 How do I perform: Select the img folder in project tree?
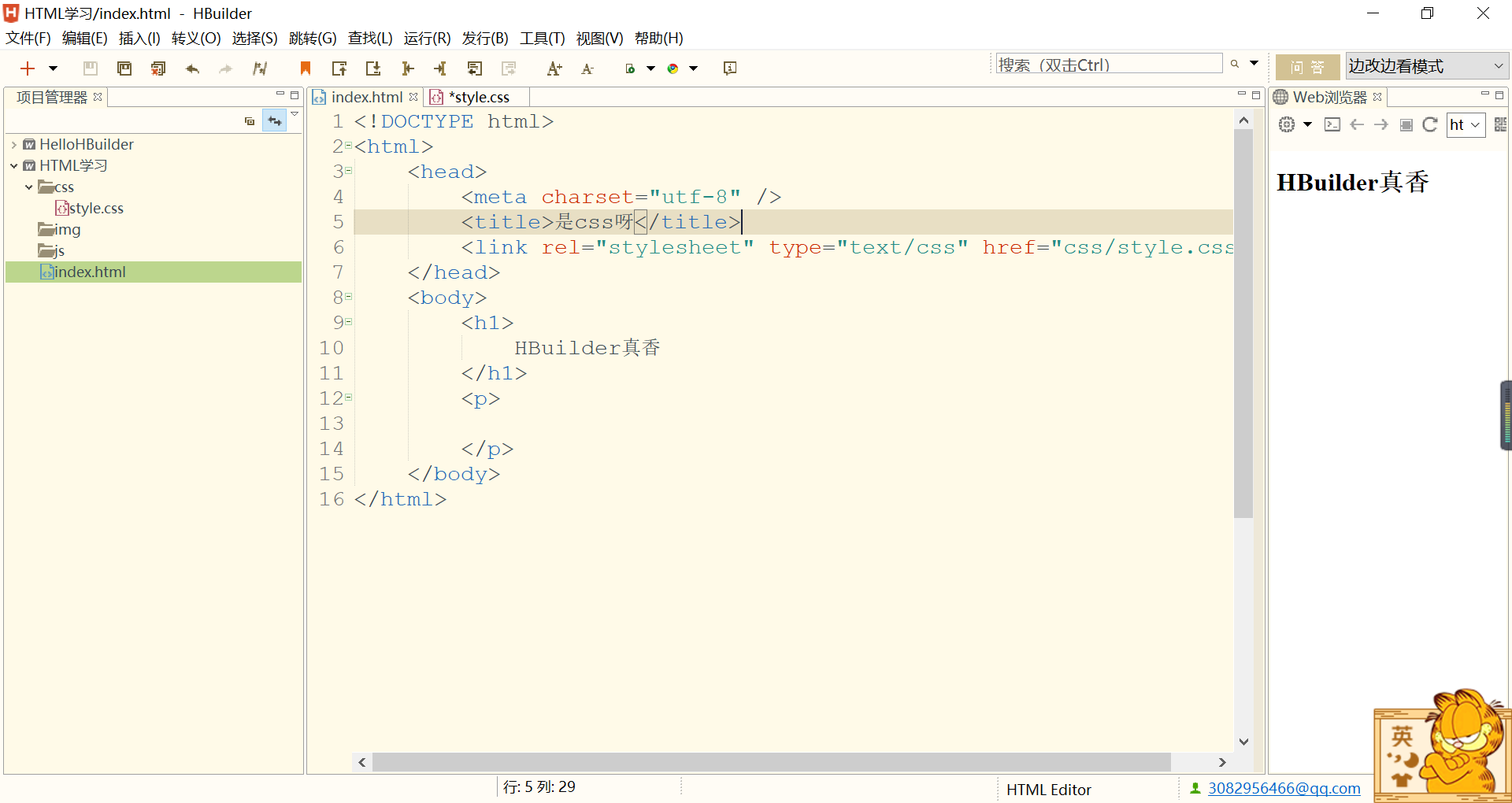point(60,229)
